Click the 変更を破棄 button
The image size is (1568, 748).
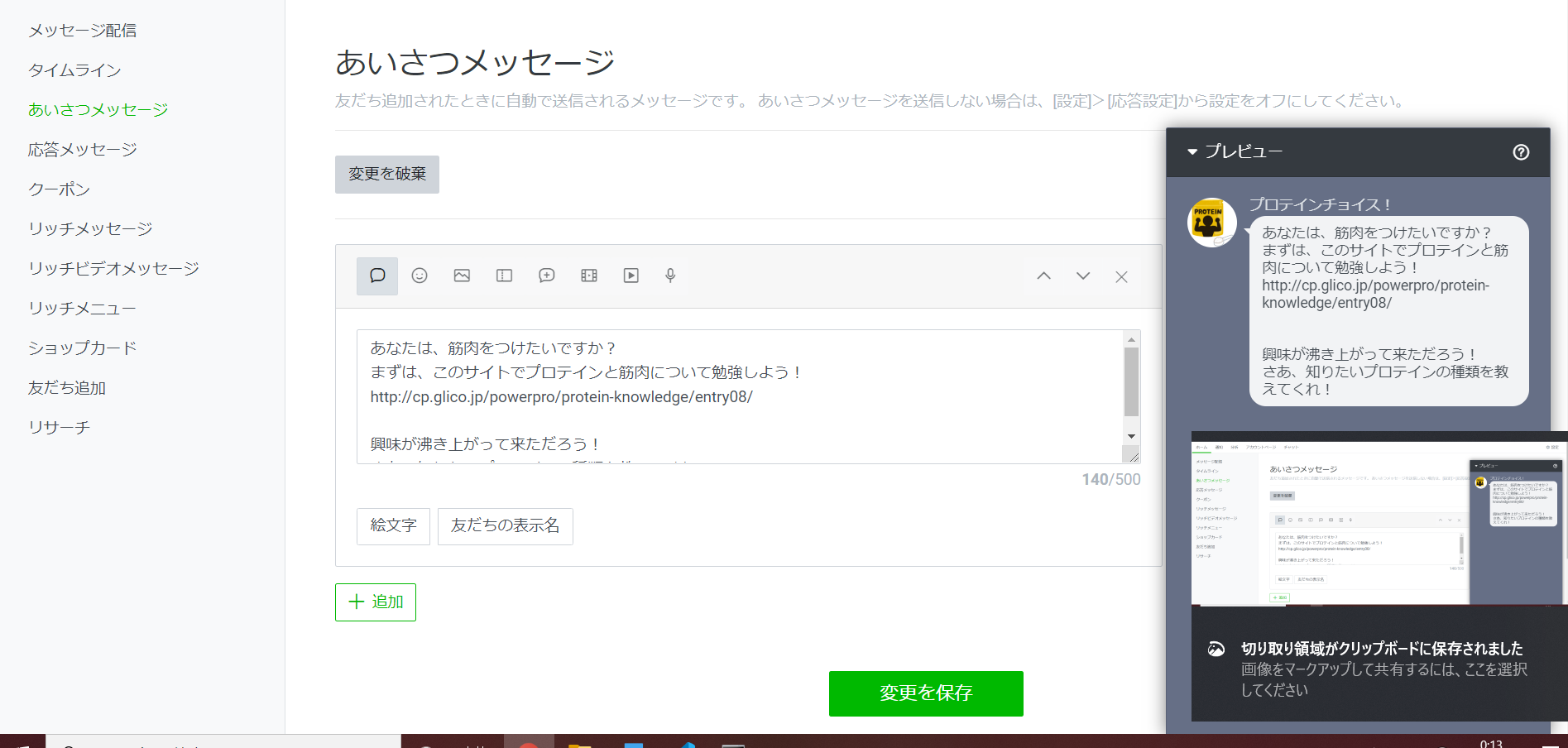[387, 175]
